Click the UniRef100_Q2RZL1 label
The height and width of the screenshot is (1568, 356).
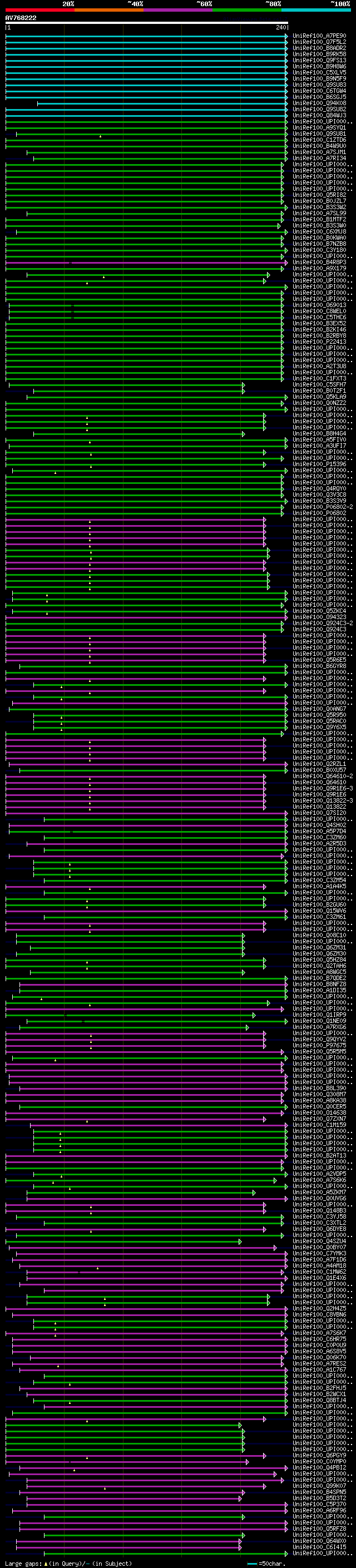click(319, 764)
